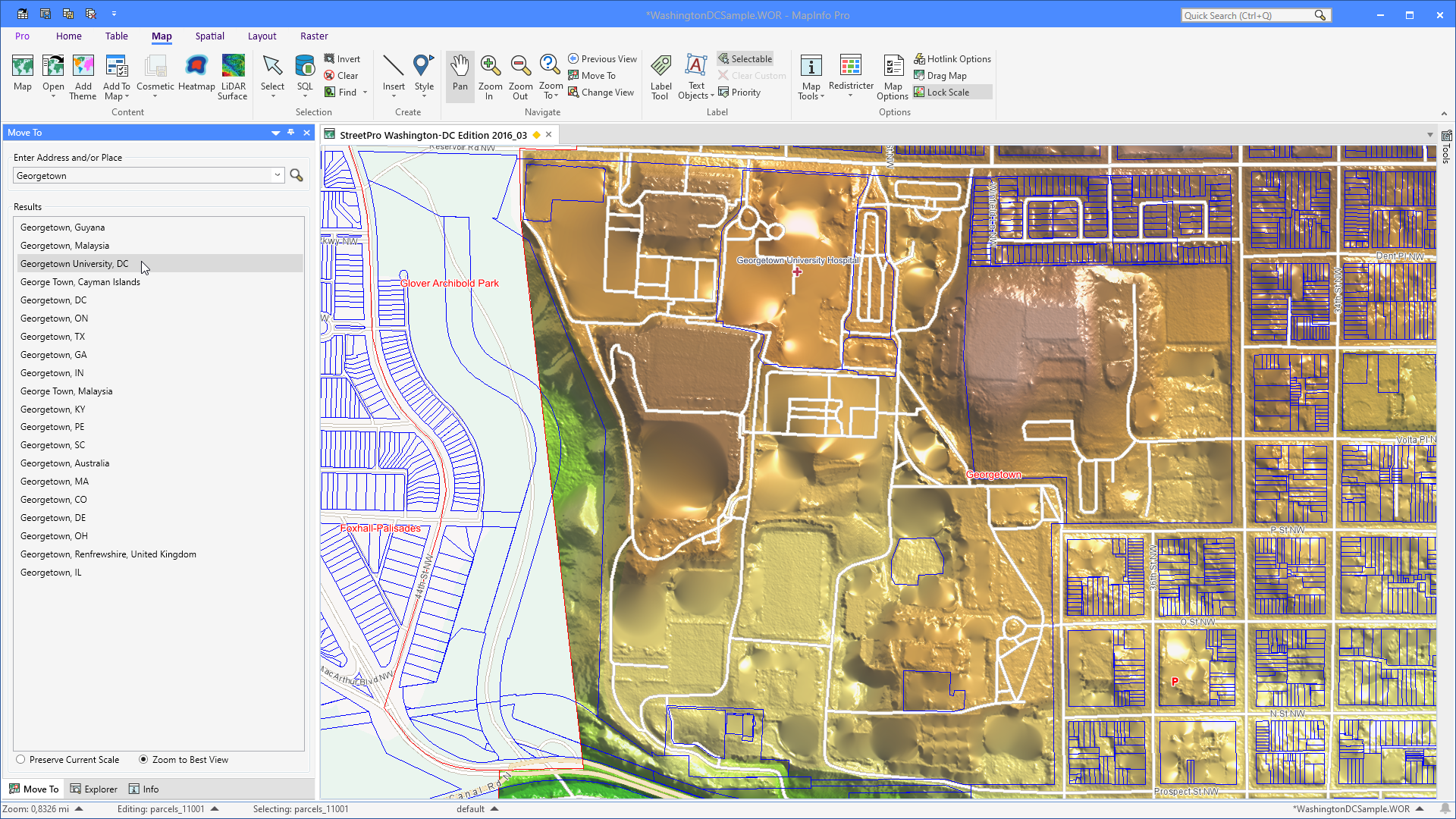Open the Style editor
1456x819 pixels.
pyautogui.click(x=424, y=76)
